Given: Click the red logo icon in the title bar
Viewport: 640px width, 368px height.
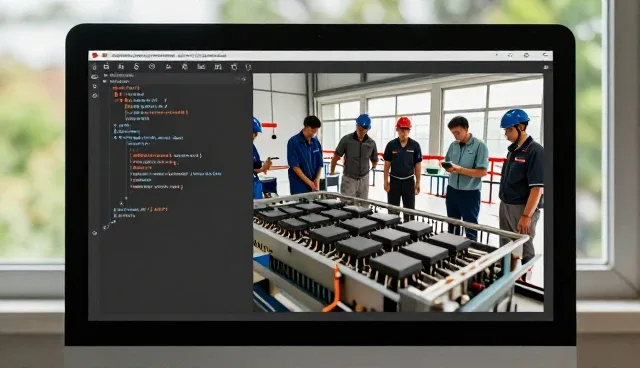Looking at the screenshot, I should (95, 55).
